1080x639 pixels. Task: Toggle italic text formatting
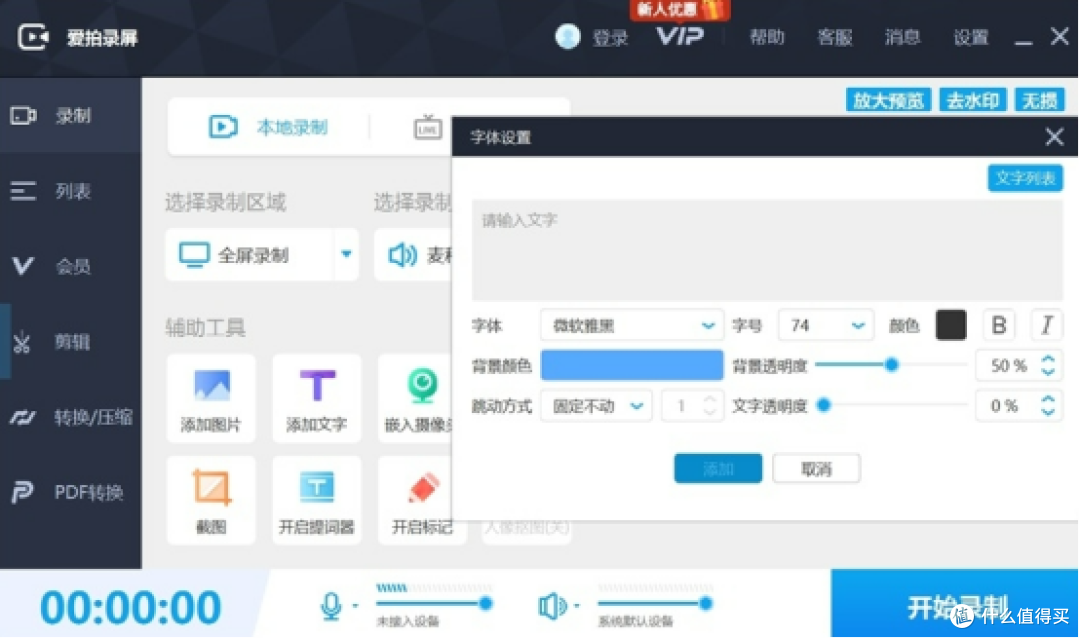pyautogui.click(x=1046, y=325)
